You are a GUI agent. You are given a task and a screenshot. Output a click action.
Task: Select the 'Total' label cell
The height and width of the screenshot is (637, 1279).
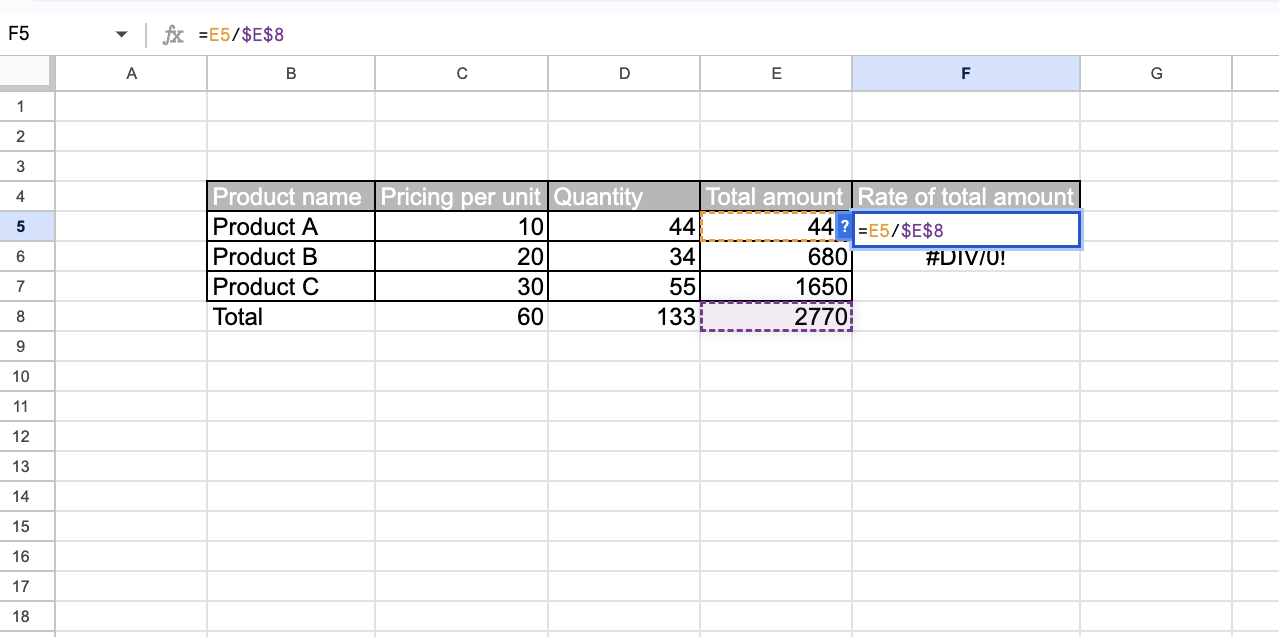click(291, 316)
